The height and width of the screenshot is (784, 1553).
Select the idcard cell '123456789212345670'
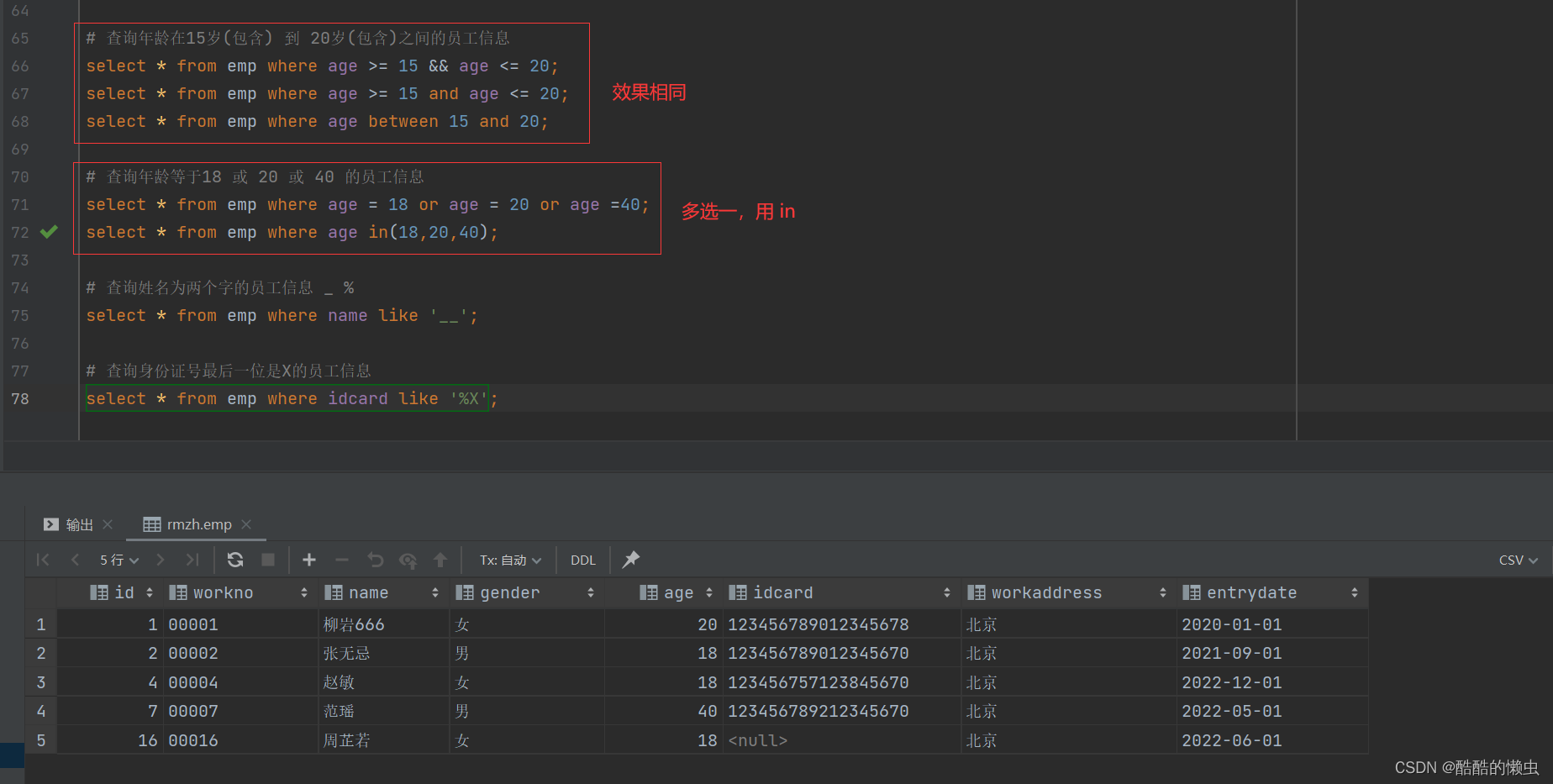tap(842, 711)
